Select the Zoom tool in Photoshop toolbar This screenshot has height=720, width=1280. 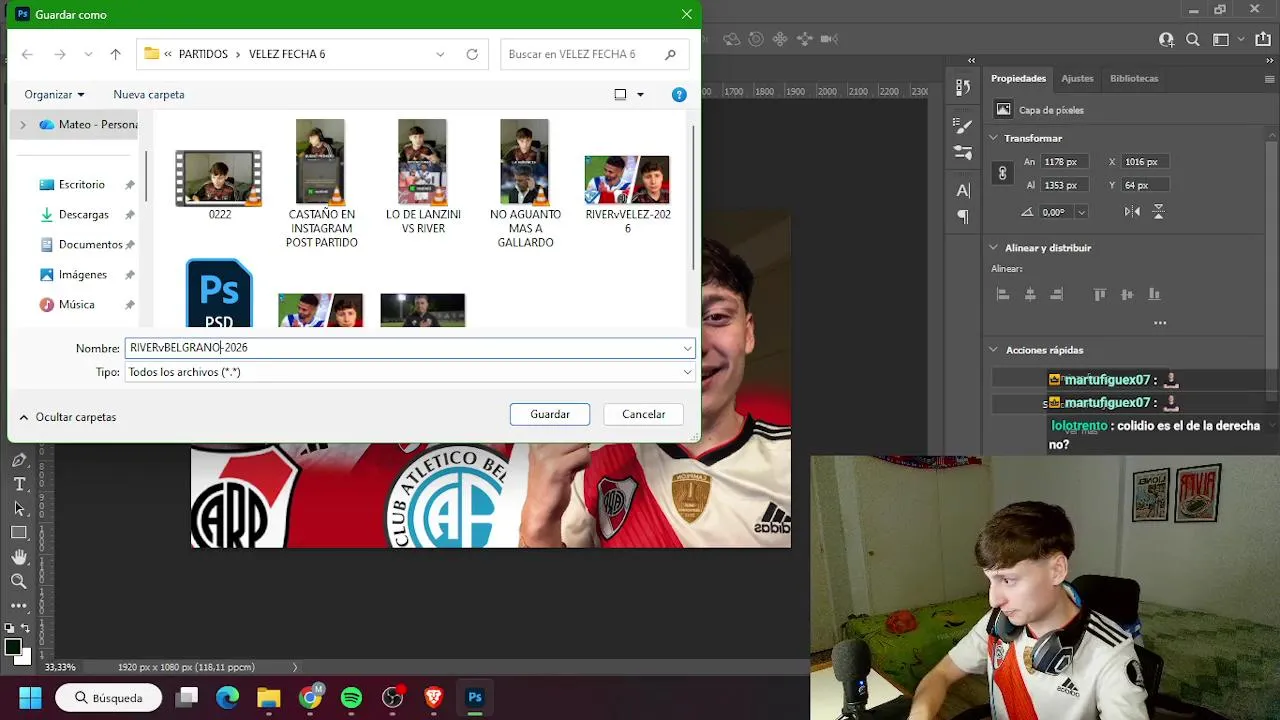[19, 581]
